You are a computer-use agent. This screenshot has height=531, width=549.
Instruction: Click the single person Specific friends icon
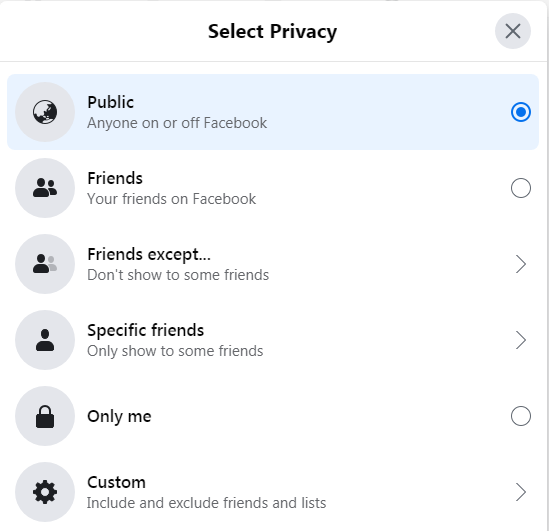point(45,340)
